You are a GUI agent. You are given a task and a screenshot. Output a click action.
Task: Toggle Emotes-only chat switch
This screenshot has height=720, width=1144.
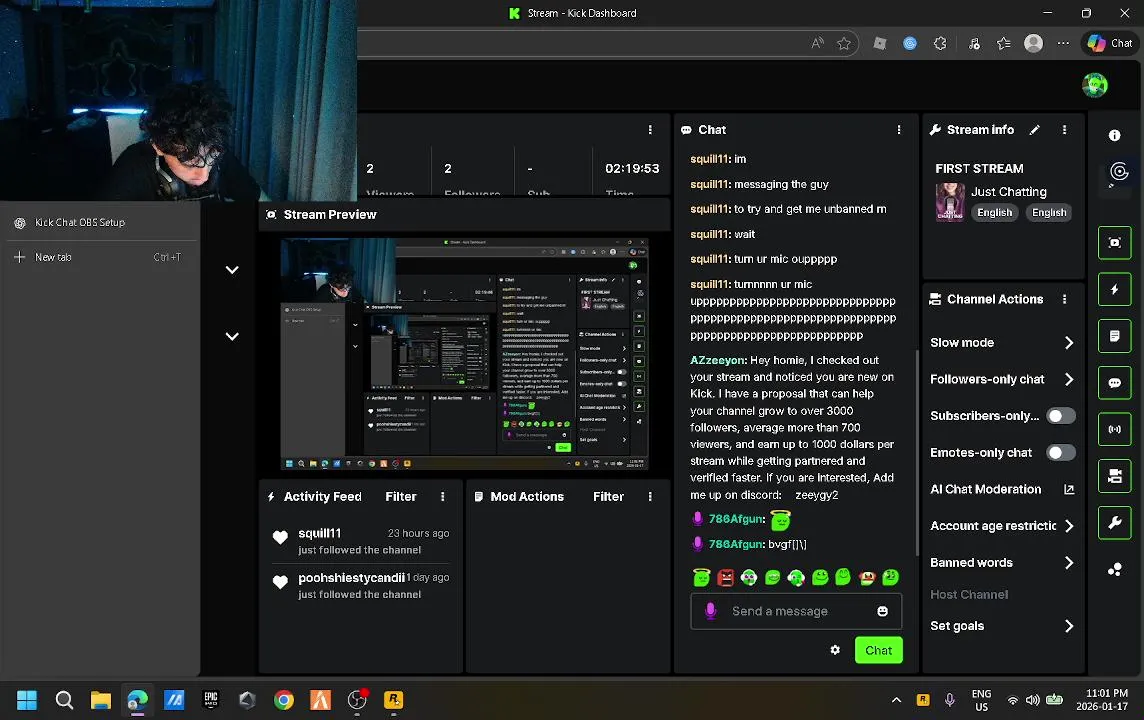(x=1061, y=452)
